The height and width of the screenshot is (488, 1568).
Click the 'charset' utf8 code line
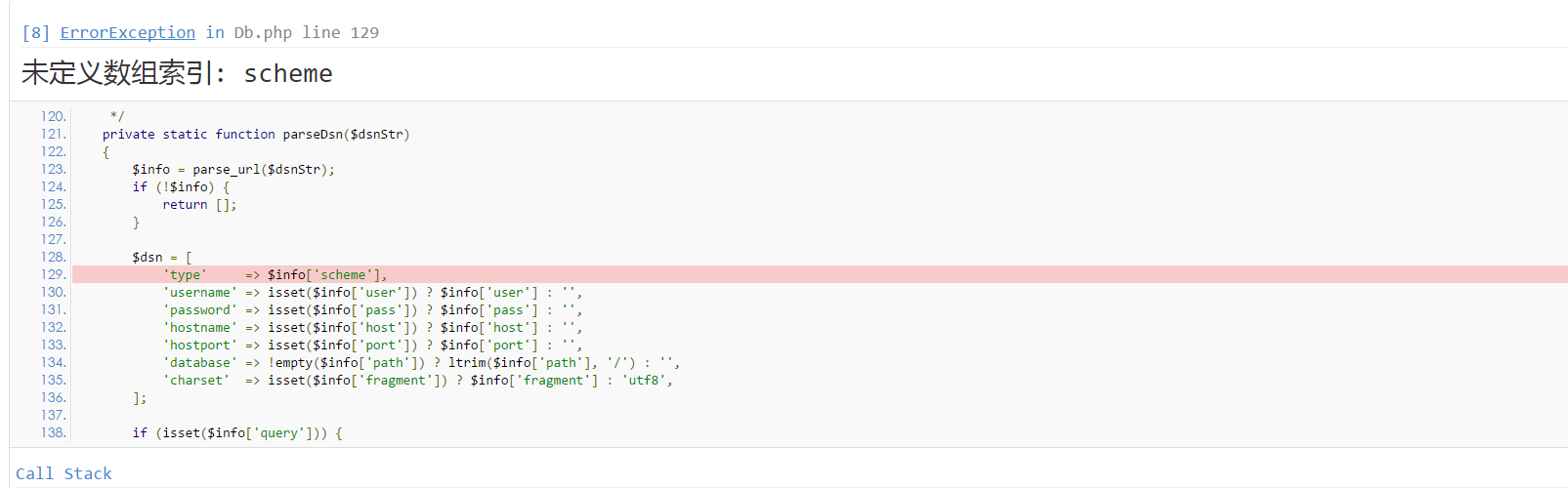pos(417,381)
